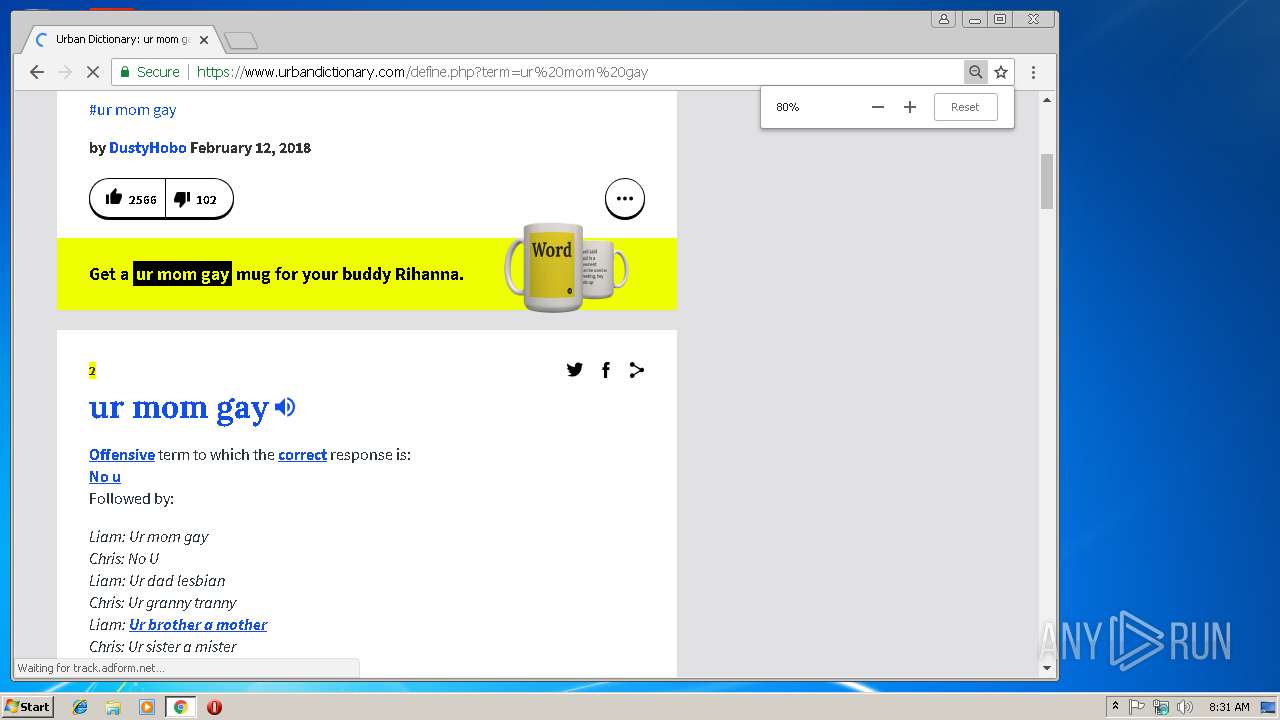1280x720 pixels.
Task: Open the zoom magnifier icon in address bar
Action: tap(975, 72)
